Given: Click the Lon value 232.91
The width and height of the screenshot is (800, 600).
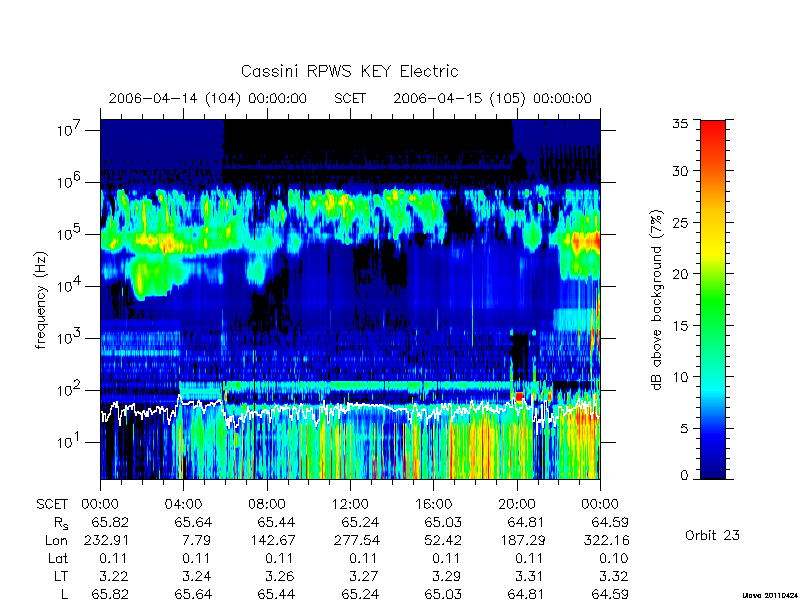Looking at the screenshot, I should tap(106, 540).
